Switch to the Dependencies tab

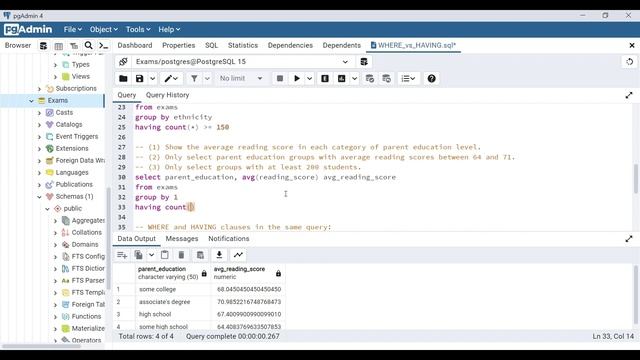coord(290,45)
